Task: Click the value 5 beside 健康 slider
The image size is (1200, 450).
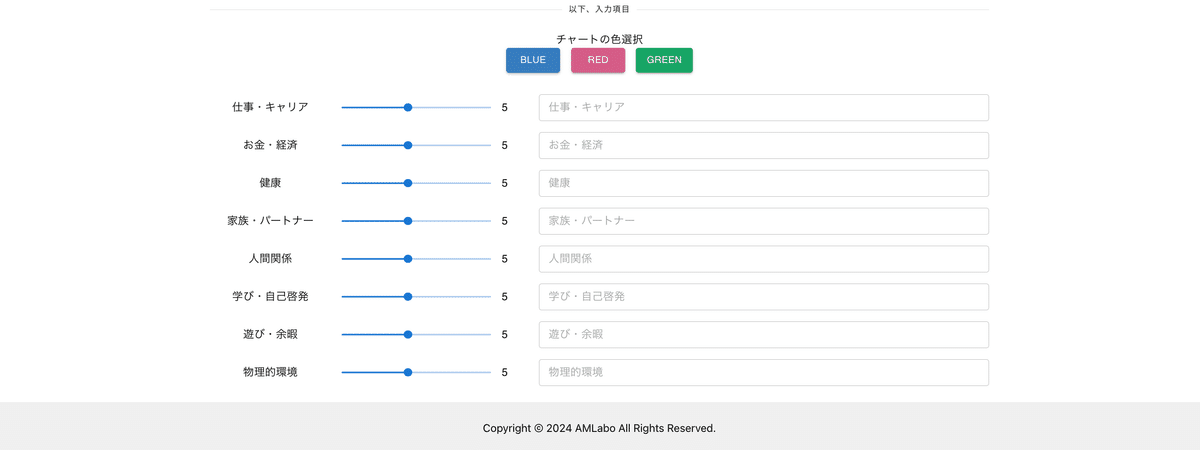Action: 505,183
